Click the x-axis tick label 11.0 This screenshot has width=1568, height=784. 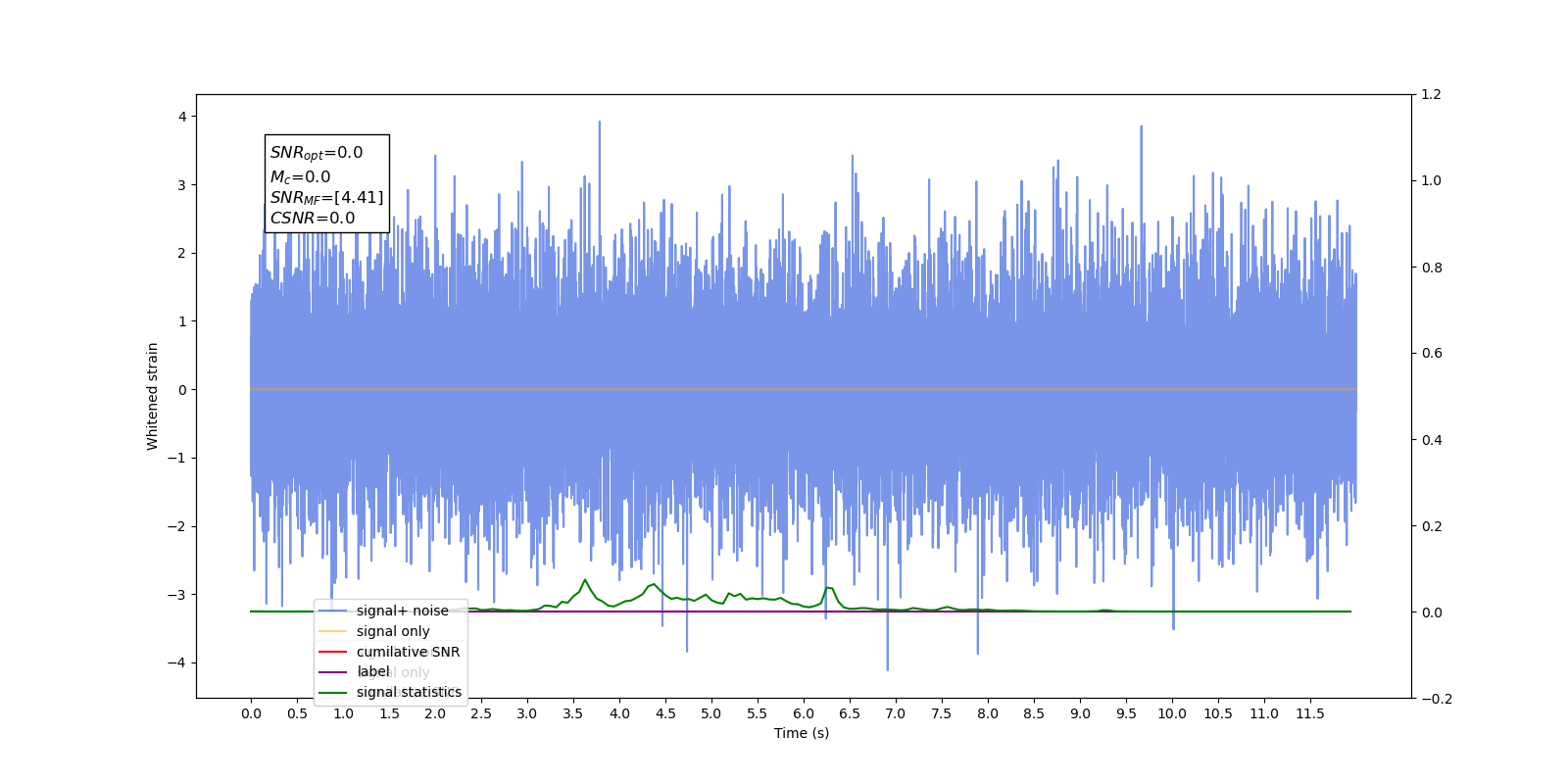(x=1264, y=713)
